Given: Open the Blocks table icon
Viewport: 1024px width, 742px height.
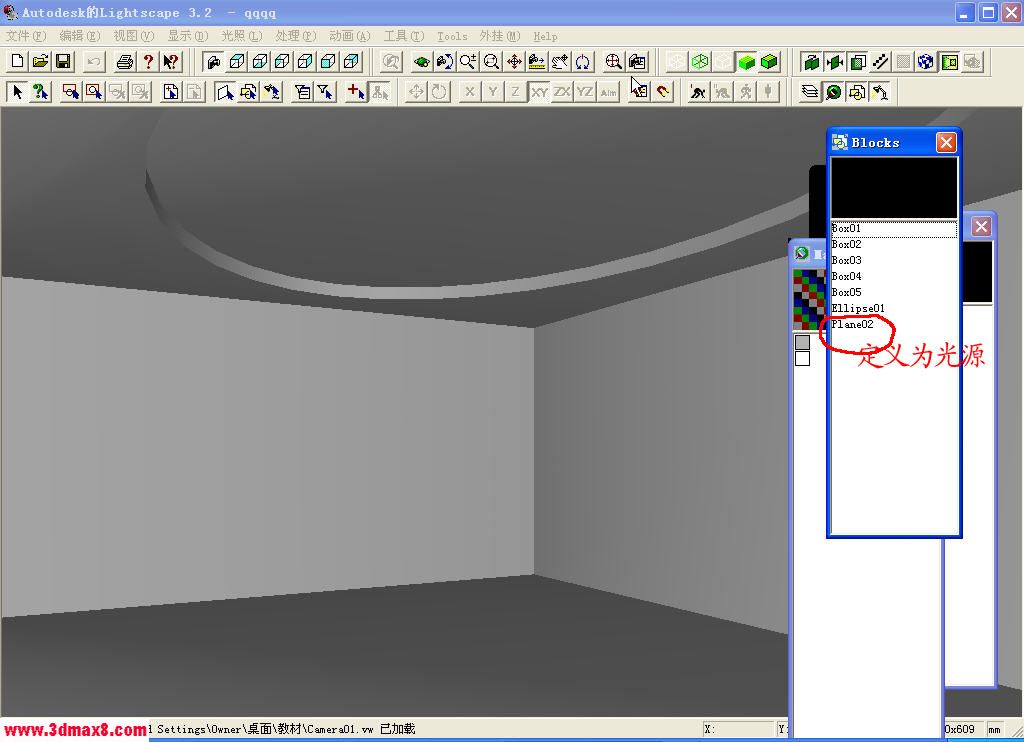Looking at the screenshot, I should pos(857,91).
